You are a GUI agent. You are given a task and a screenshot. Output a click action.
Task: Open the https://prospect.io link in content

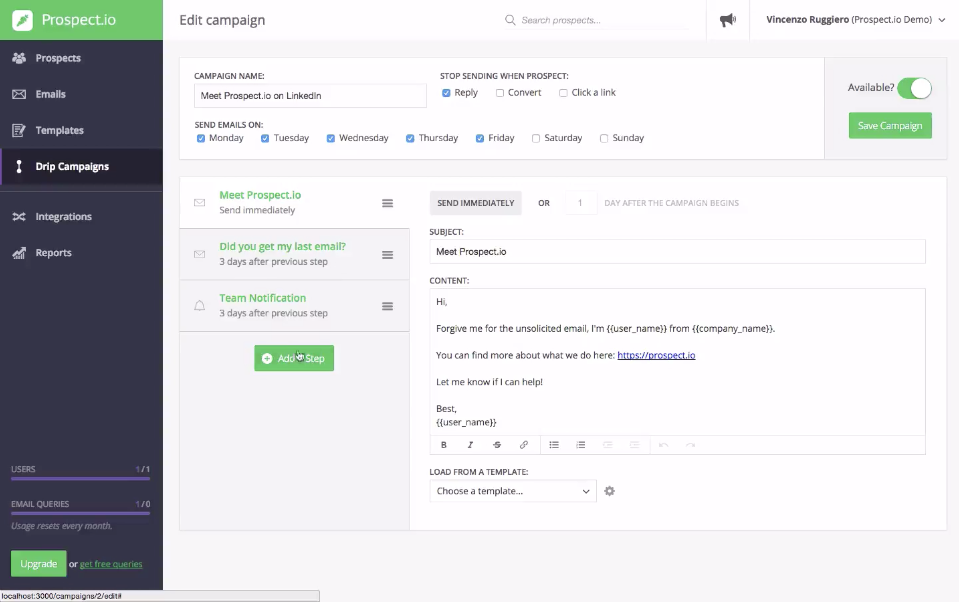click(656, 355)
